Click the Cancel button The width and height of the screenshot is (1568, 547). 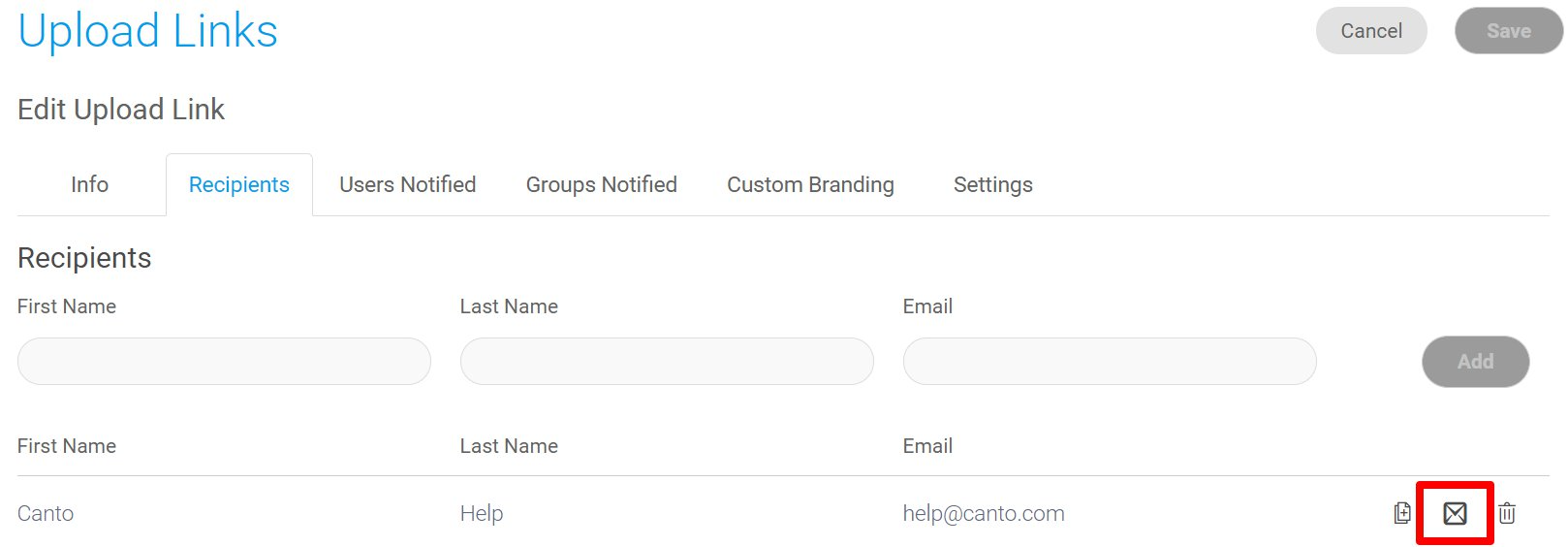[x=1371, y=31]
